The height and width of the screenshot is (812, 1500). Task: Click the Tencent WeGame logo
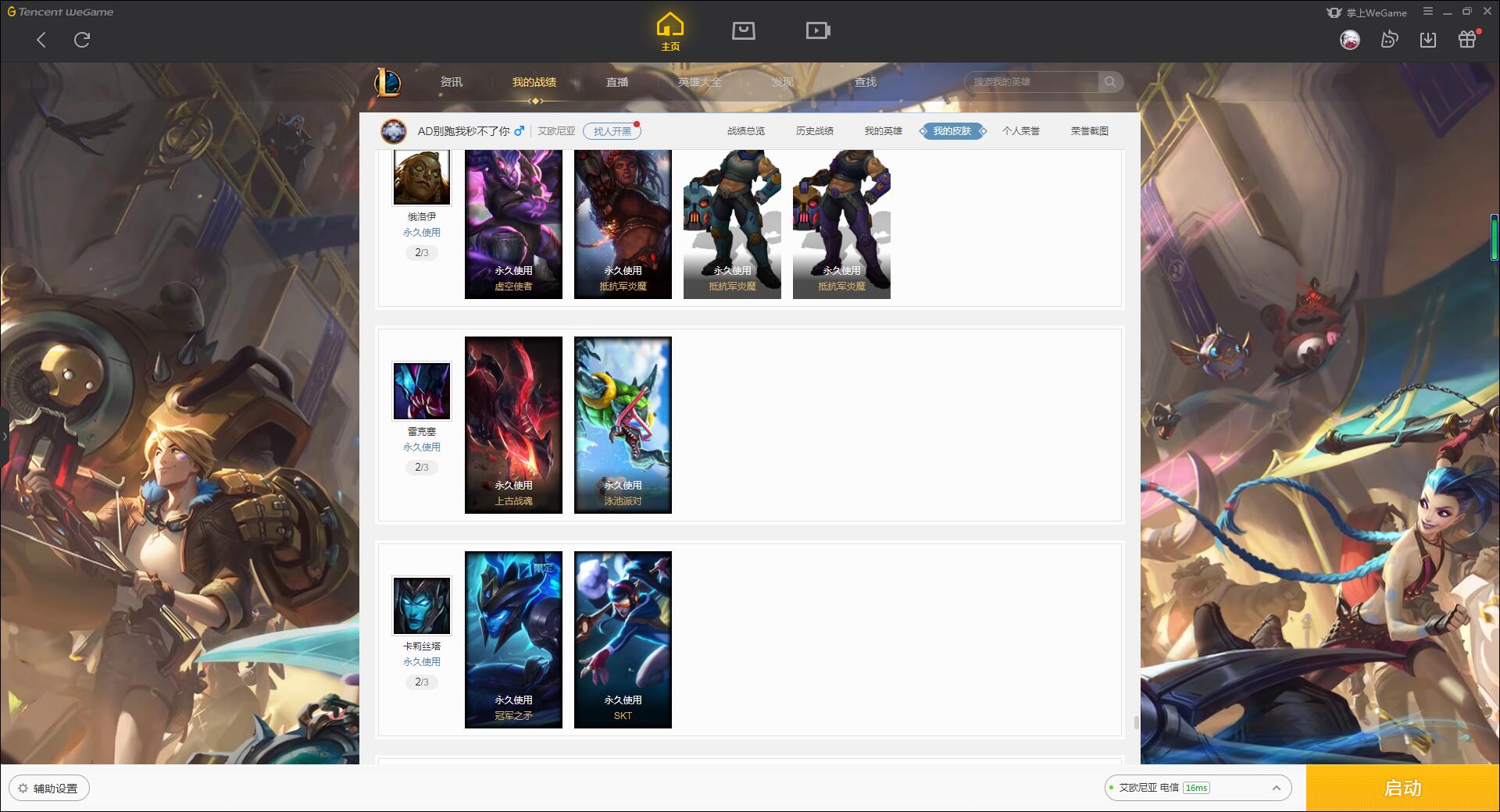pos(60,12)
